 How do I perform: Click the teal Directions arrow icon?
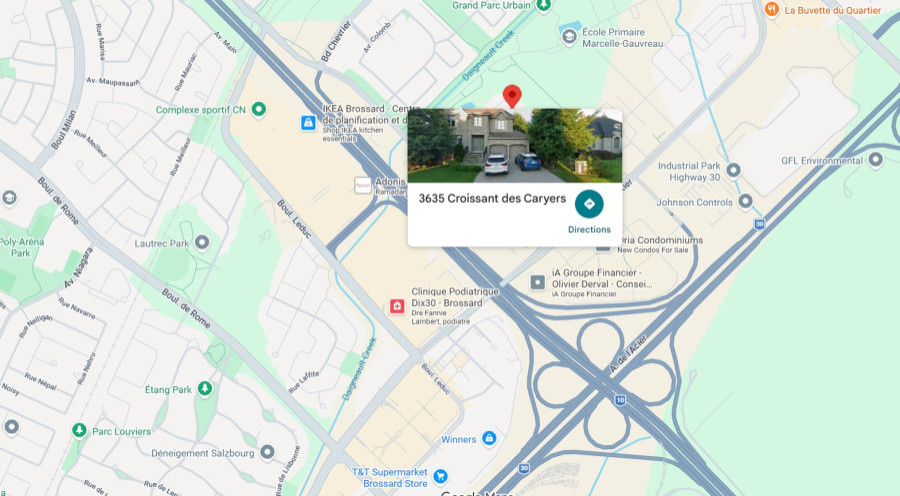(589, 204)
